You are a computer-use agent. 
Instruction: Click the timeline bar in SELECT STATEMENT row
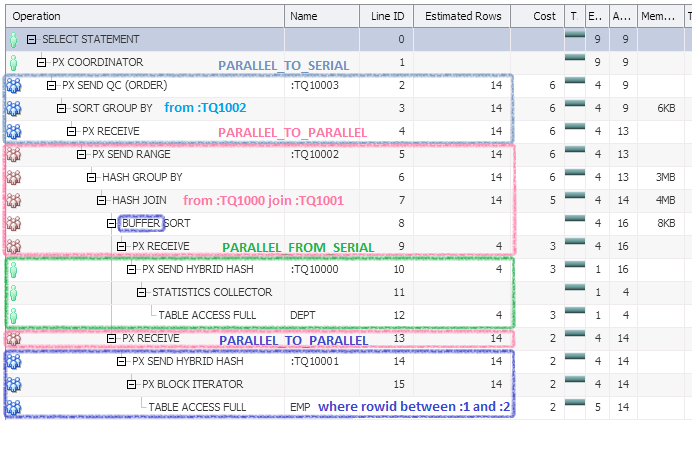pyautogui.click(x=574, y=38)
